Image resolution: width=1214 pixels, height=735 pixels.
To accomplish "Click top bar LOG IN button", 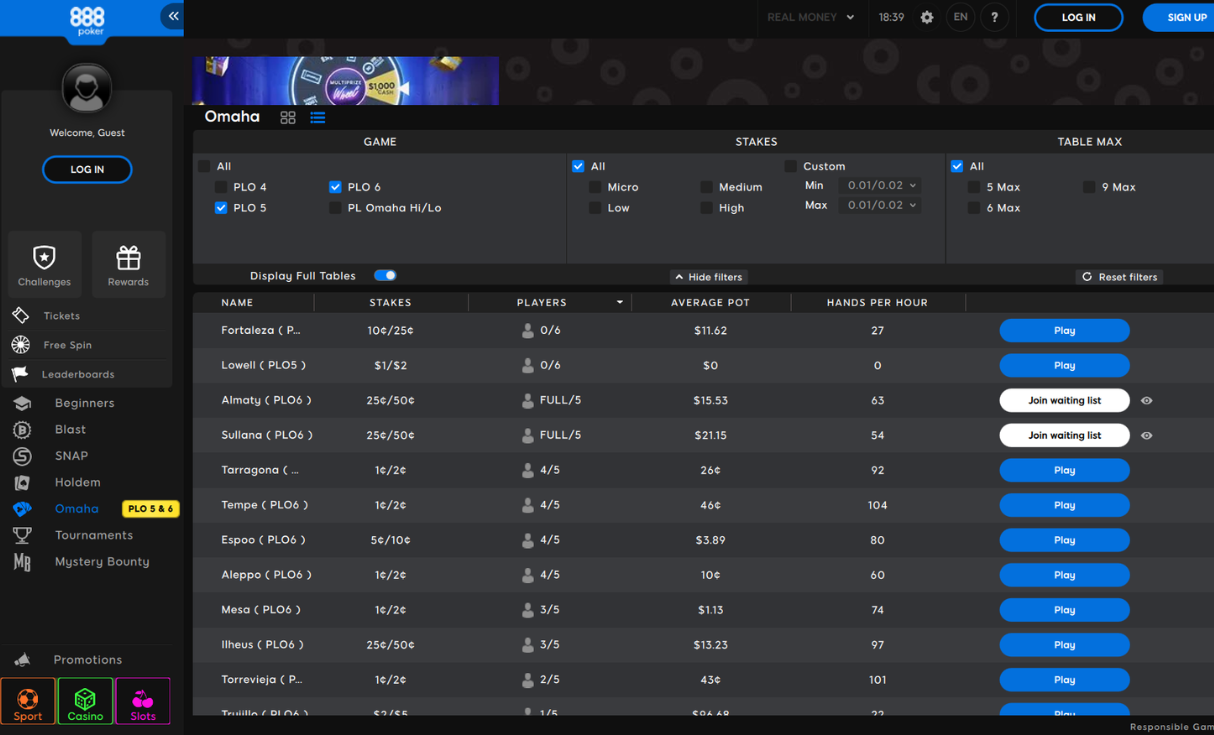I will (1078, 17).
